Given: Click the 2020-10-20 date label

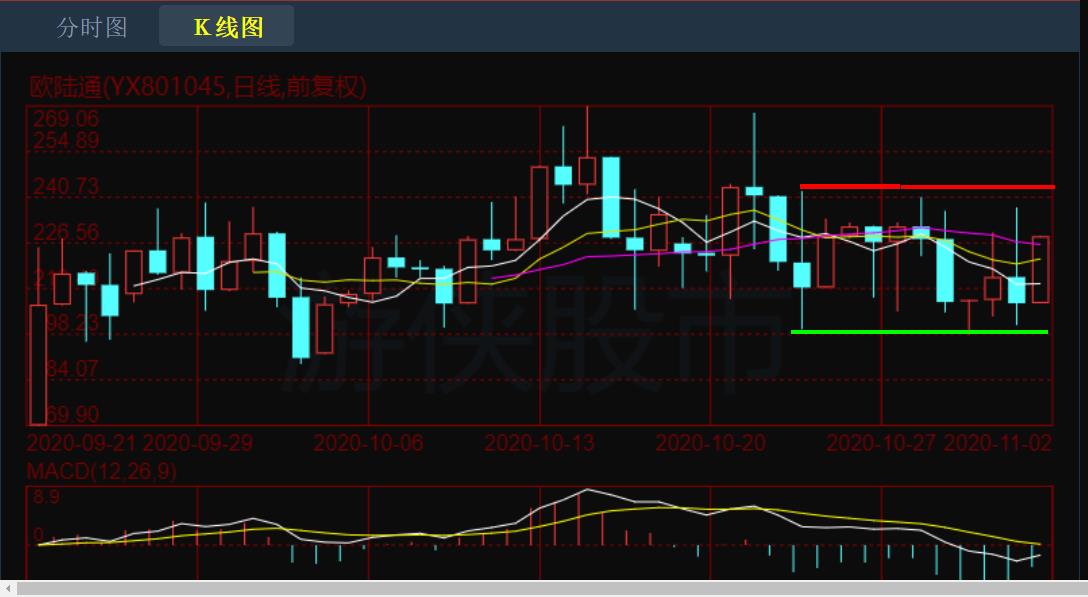Looking at the screenshot, I should point(711,443).
